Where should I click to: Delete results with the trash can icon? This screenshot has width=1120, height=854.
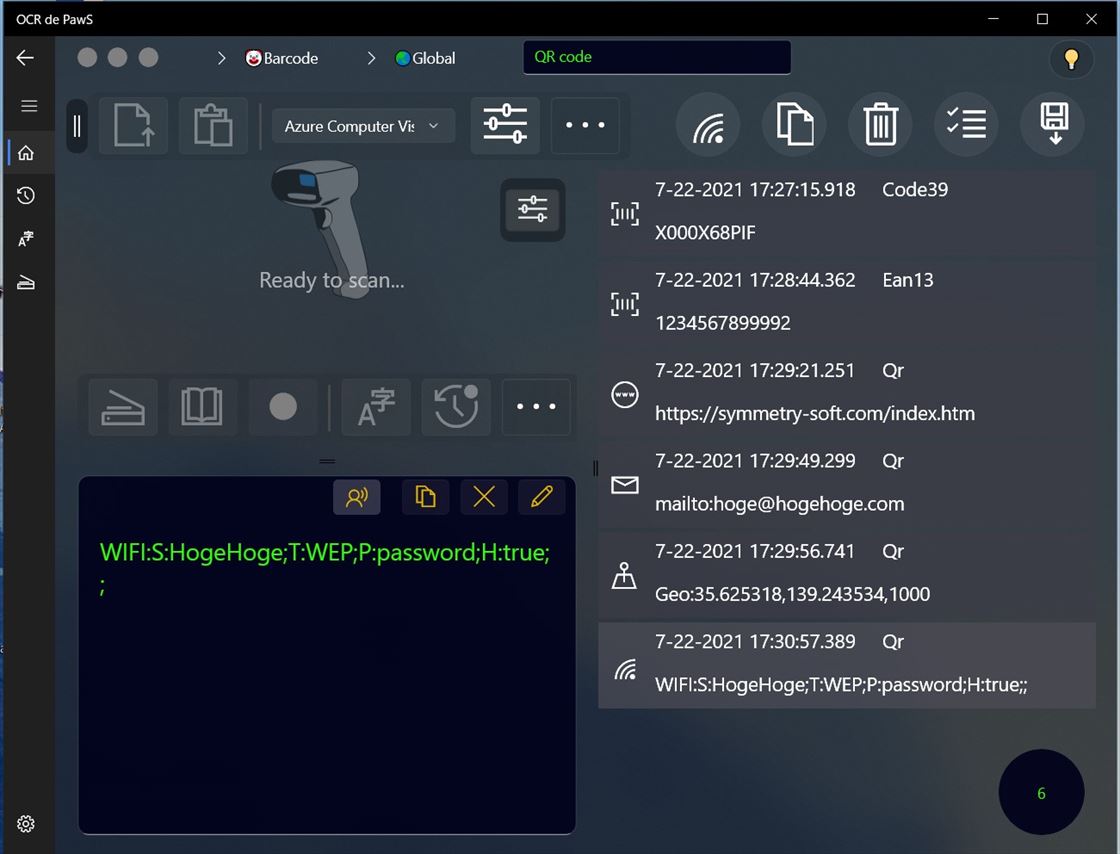pos(880,126)
